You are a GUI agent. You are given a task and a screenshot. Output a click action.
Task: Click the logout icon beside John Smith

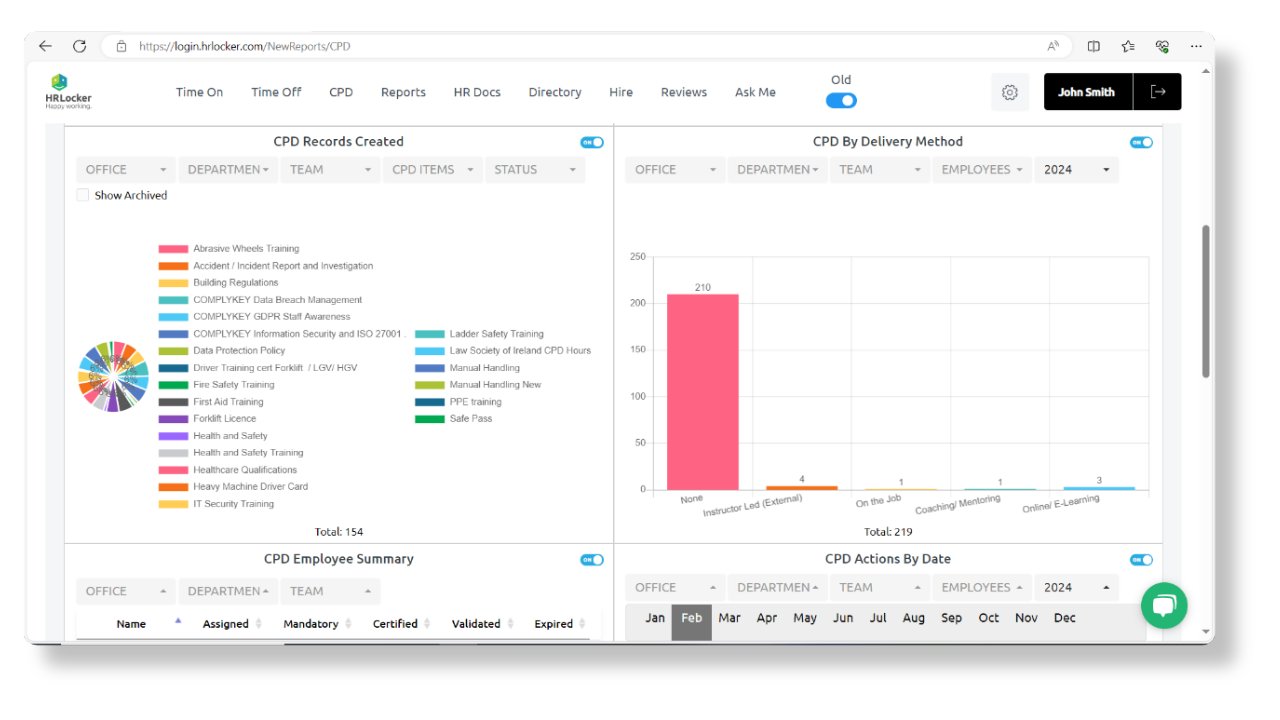pos(1158,91)
